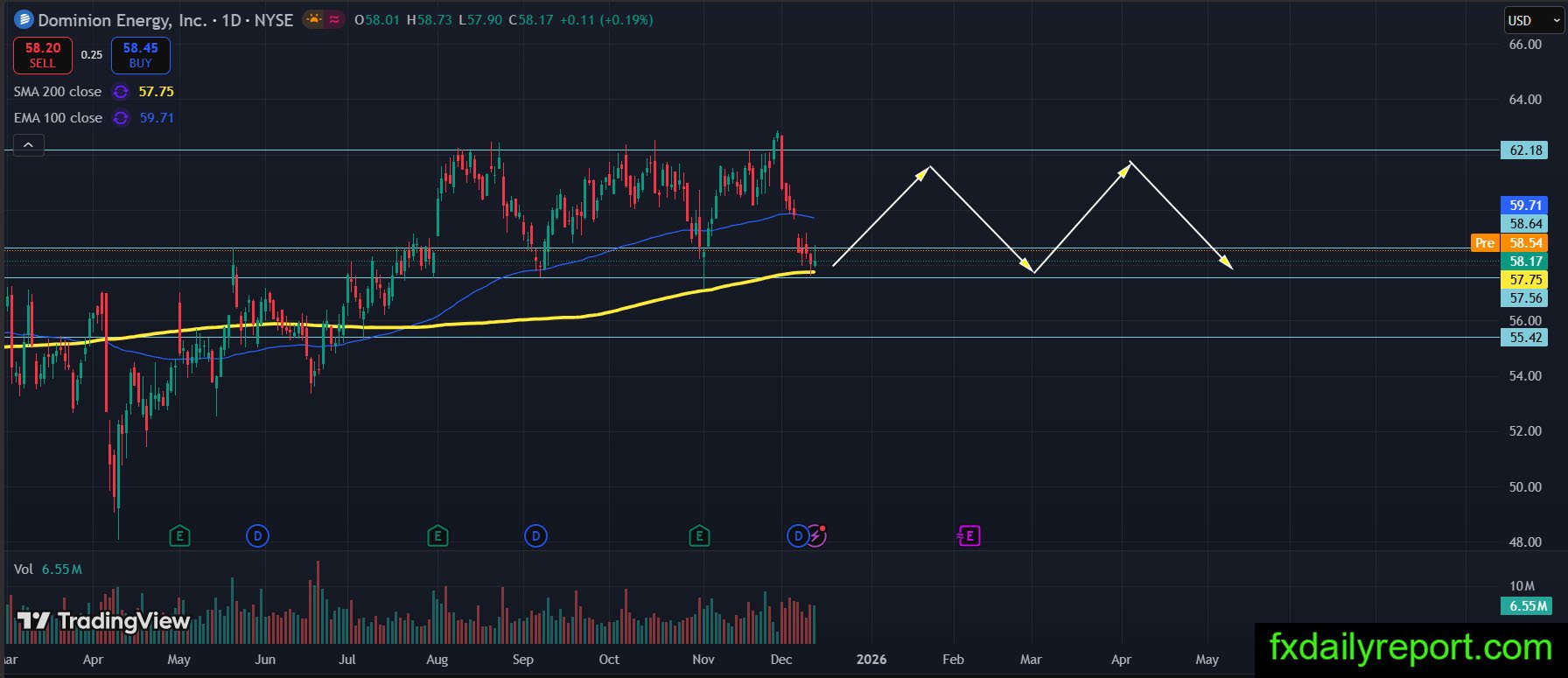Click the pink approximately-equal data icon
Viewport: 1568px width, 678px height.
pos(333,19)
